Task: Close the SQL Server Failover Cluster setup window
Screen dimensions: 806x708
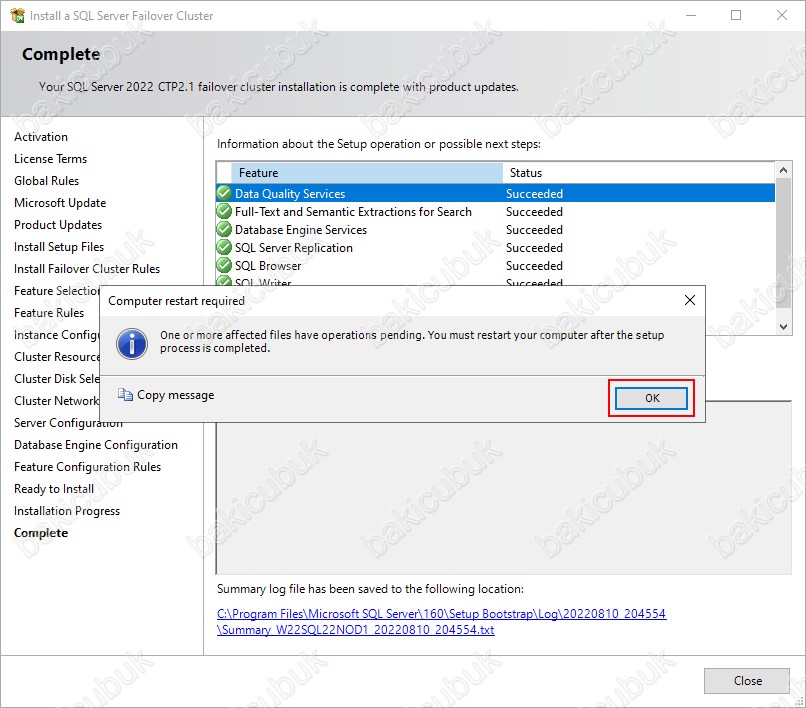Action: 781,15
